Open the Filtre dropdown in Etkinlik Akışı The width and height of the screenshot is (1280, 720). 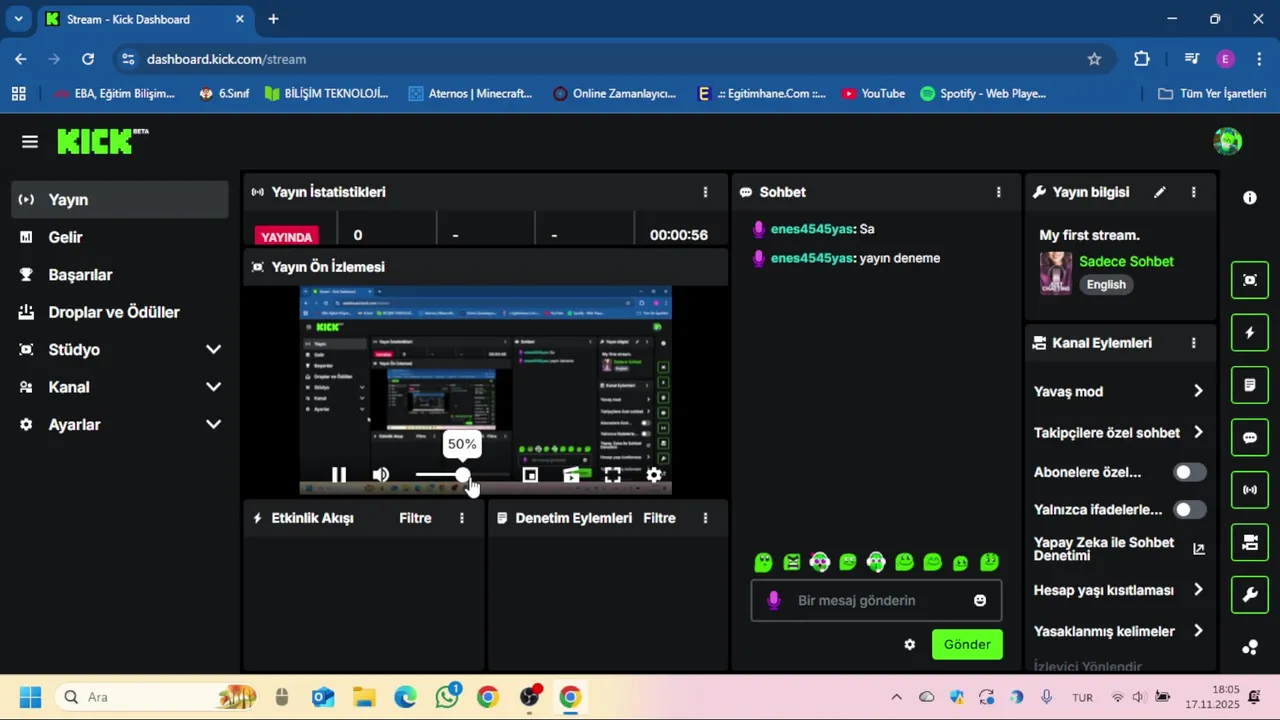click(415, 518)
